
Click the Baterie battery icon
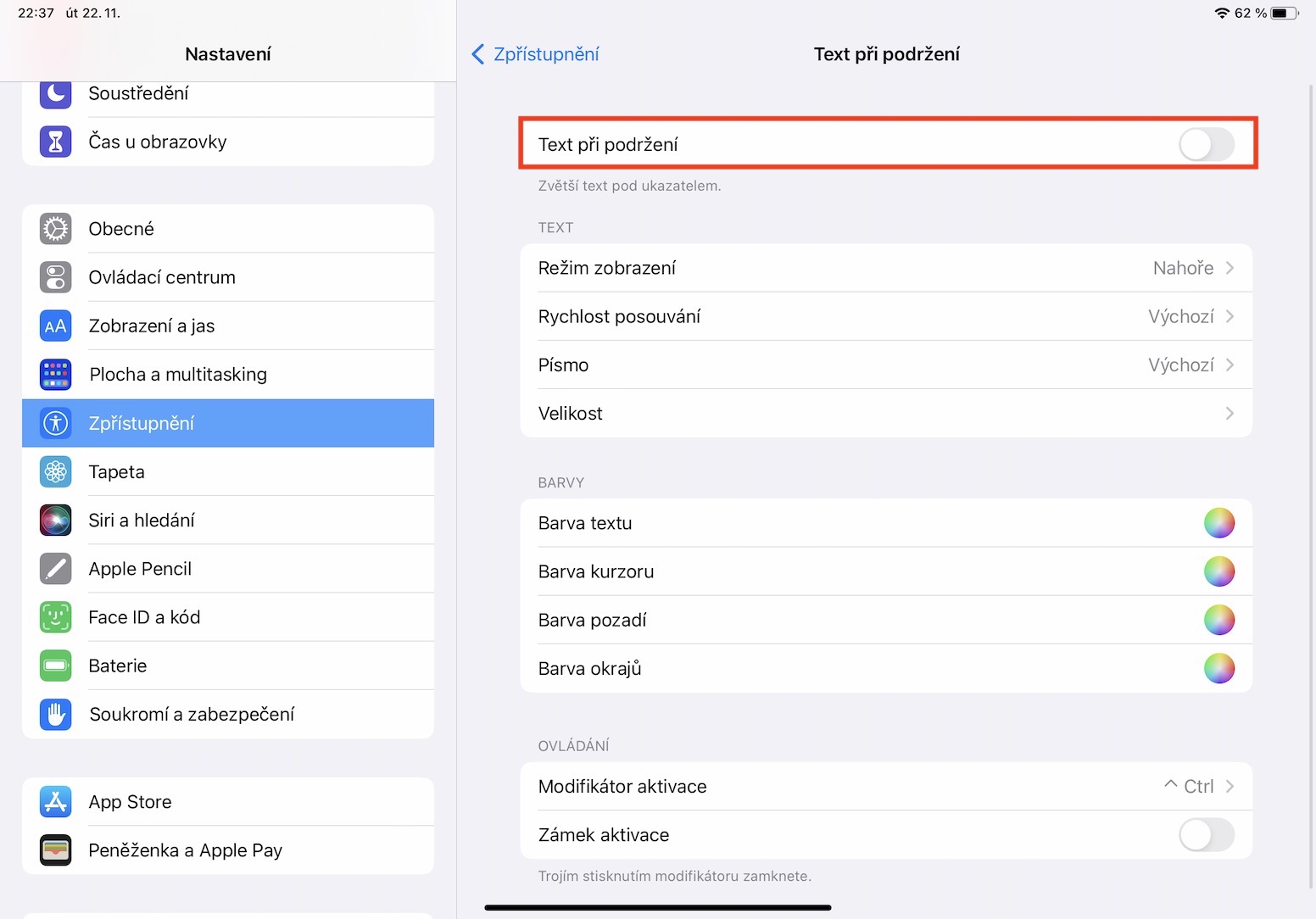(x=56, y=666)
